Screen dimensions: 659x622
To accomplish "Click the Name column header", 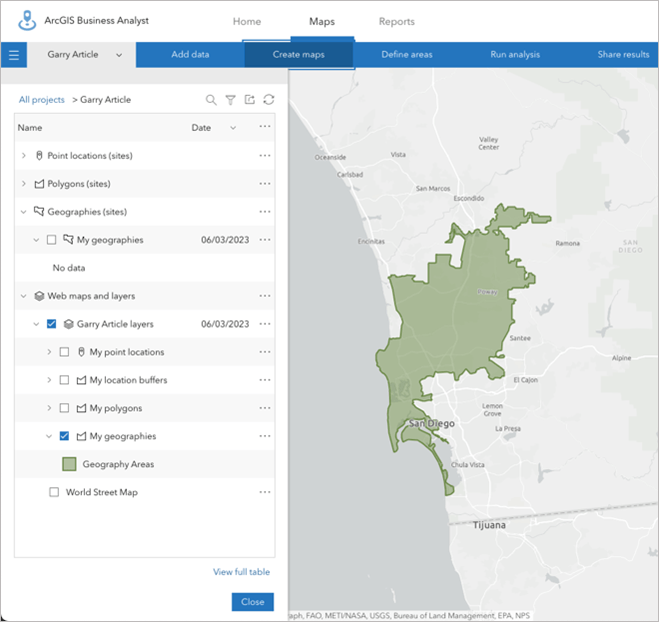I will pyautogui.click(x=30, y=128).
